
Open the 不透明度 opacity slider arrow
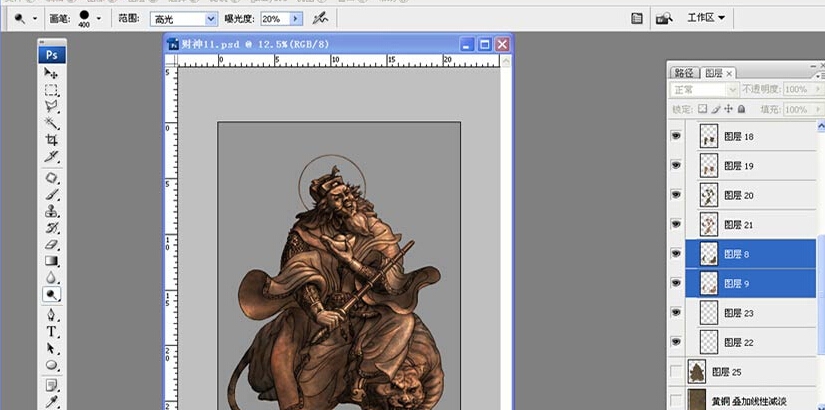point(817,89)
